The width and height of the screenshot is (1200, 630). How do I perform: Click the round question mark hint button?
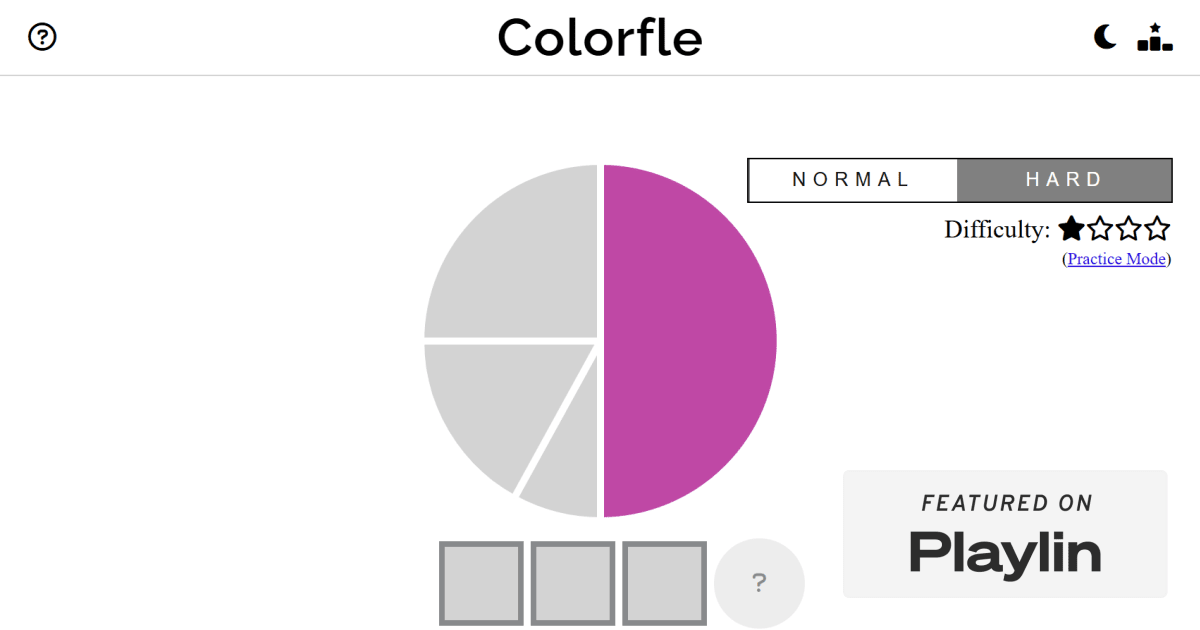pos(759,583)
